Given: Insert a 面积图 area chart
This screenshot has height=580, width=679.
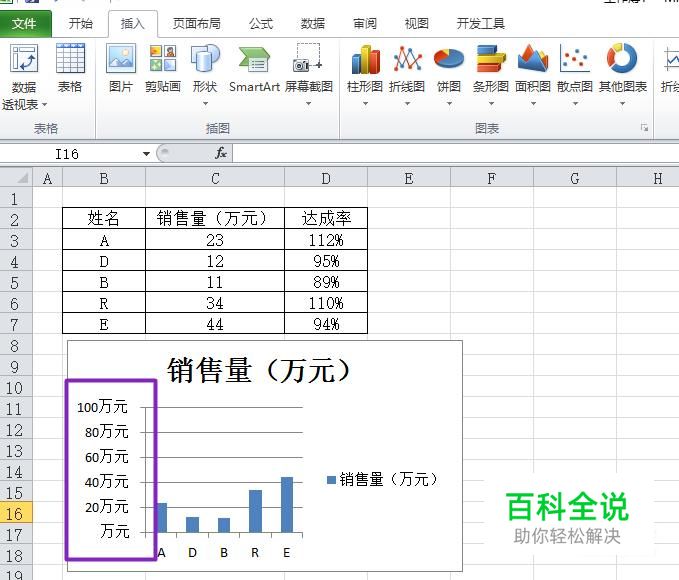Looking at the screenshot, I should click(533, 58).
